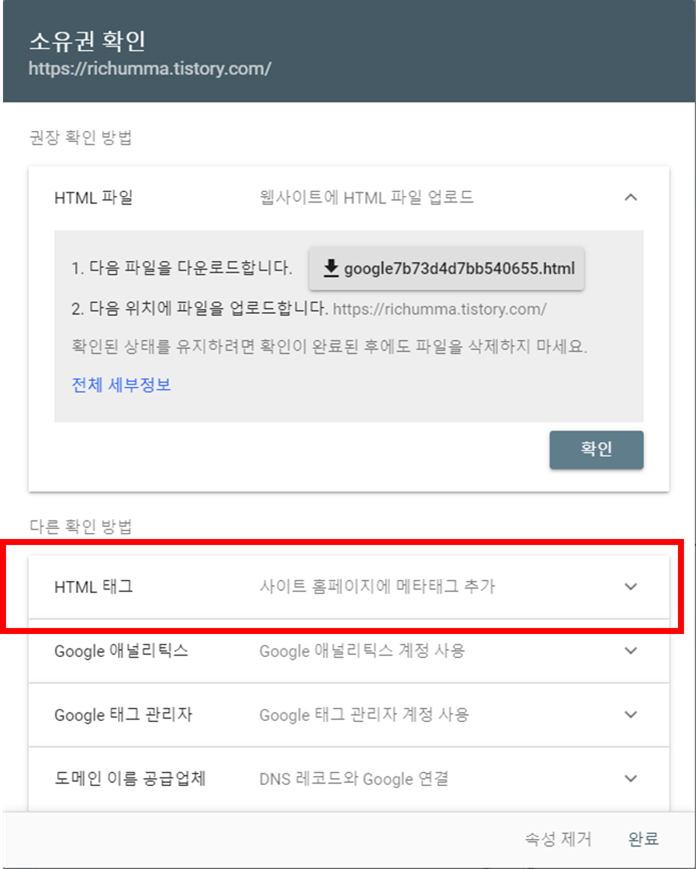Screen dimensions: 696x869
Task: Select the Google 태그 관리자 row label
Action: pyautogui.click(x=123, y=714)
